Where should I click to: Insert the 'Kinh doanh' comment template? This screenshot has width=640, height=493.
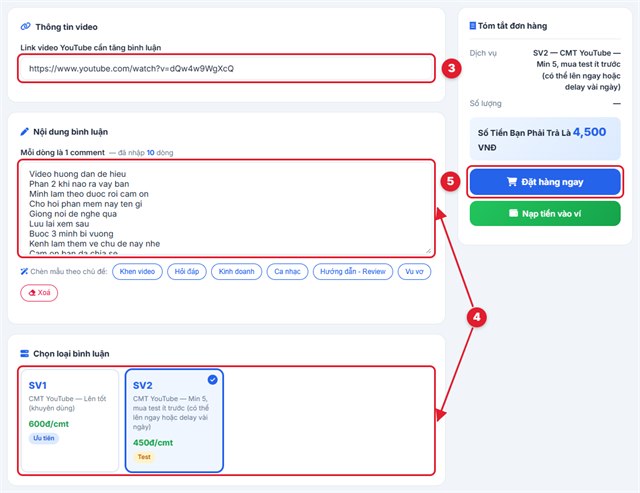[x=236, y=271]
